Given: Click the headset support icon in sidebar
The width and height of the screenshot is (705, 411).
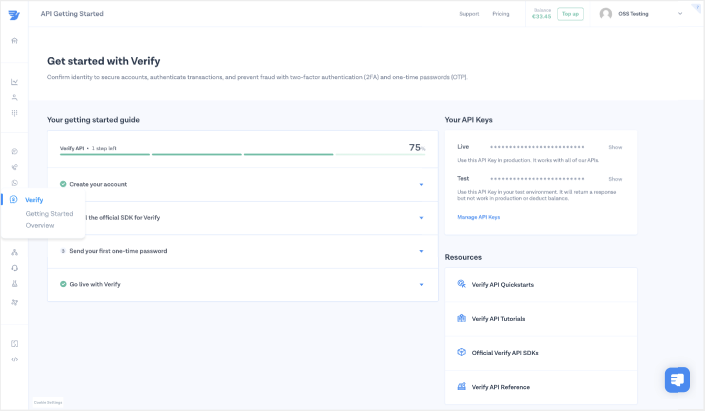Looking at the screenshot, I should 14,268.
